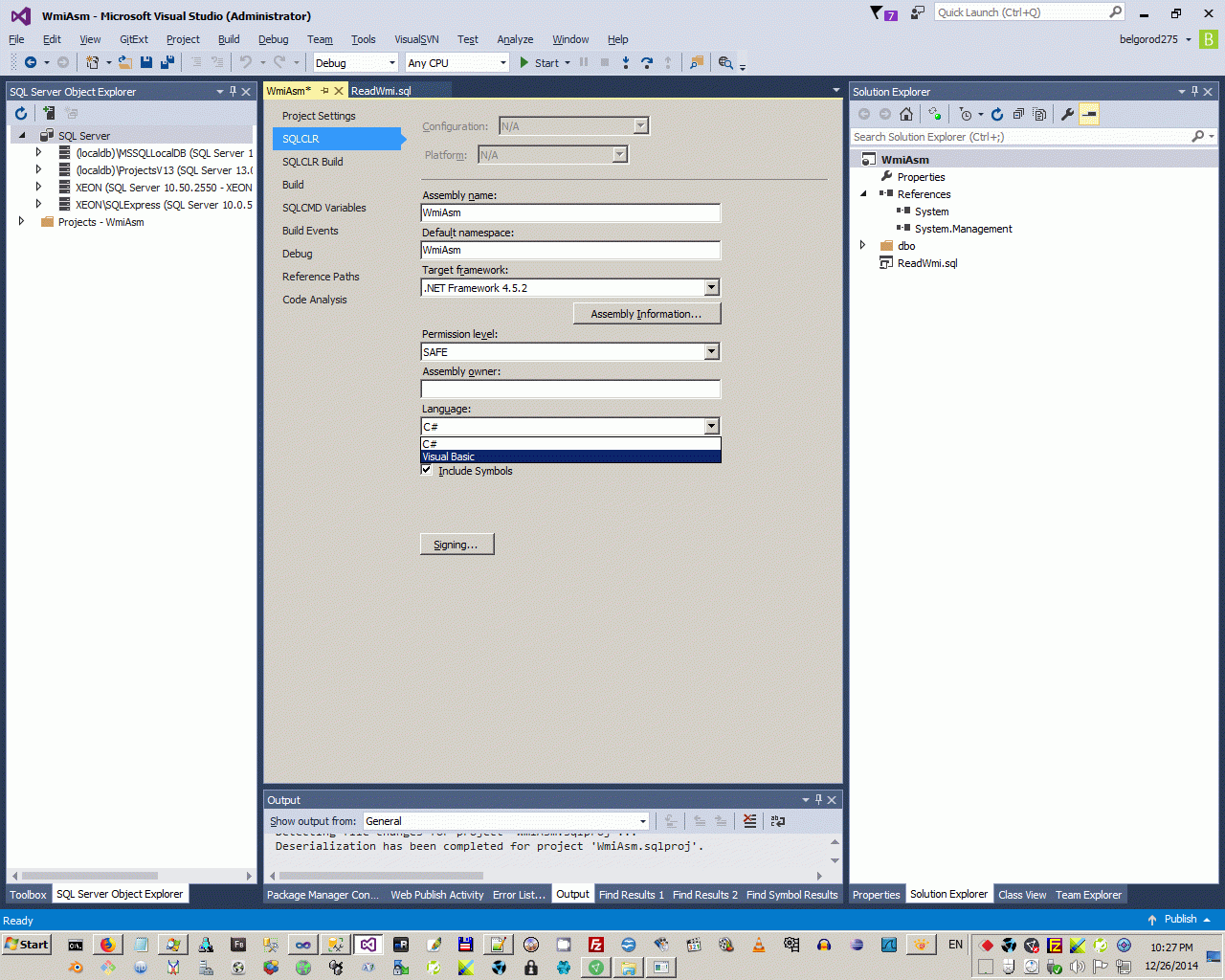Click the Publish button in the status bar

click(x=1180, y=919)
